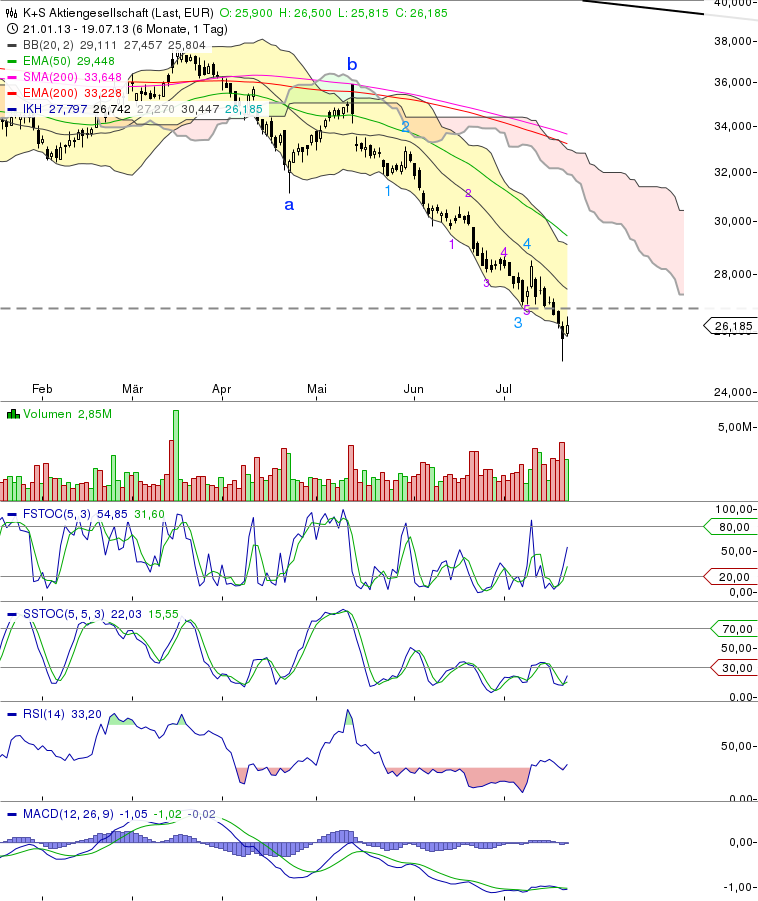Click the blue IKH legend marker
Image resolution: width=758 pixels, height=901 pixels.
[x=12, y=109]
